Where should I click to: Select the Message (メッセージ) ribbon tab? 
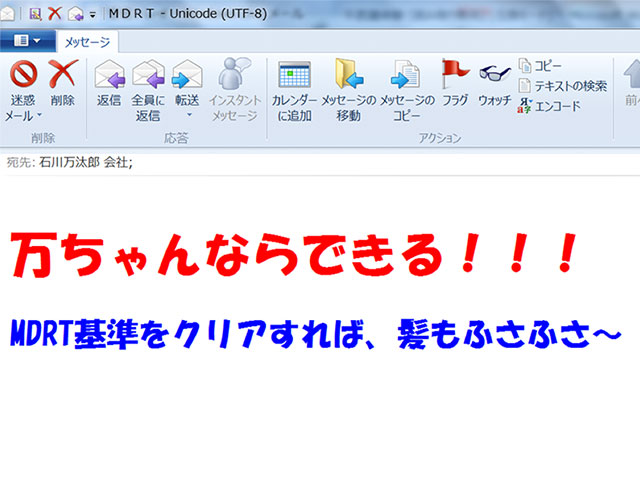point(87,42)
